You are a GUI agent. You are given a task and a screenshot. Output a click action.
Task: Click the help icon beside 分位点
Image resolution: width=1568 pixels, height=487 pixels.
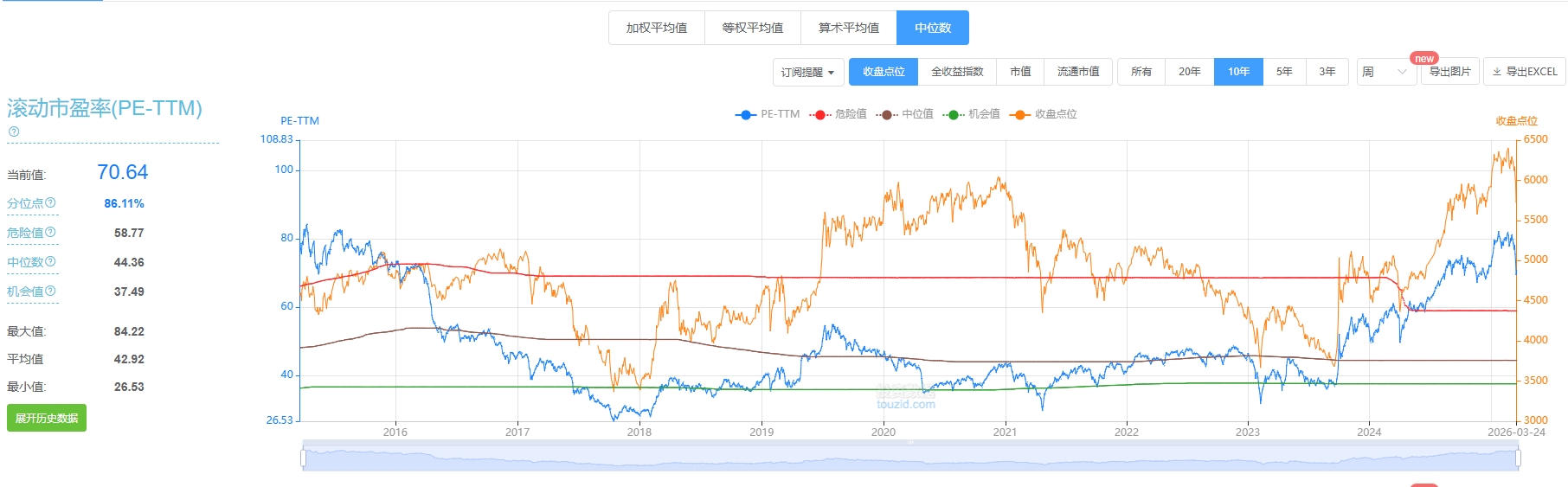point(50,202)
